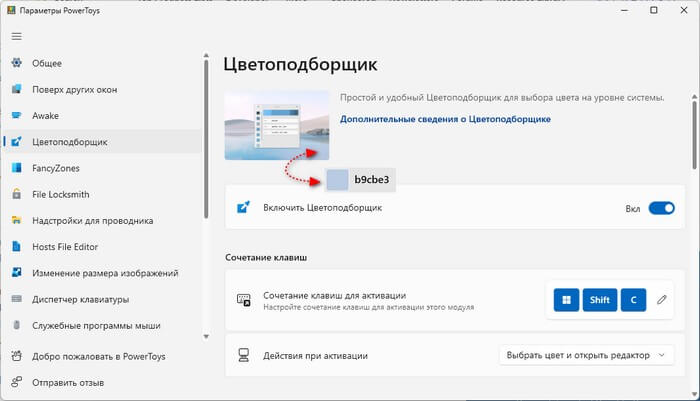Click the Вкл toggle state label
The width and height of the screenshot is (700, 401).
click(x=633, y=209)
